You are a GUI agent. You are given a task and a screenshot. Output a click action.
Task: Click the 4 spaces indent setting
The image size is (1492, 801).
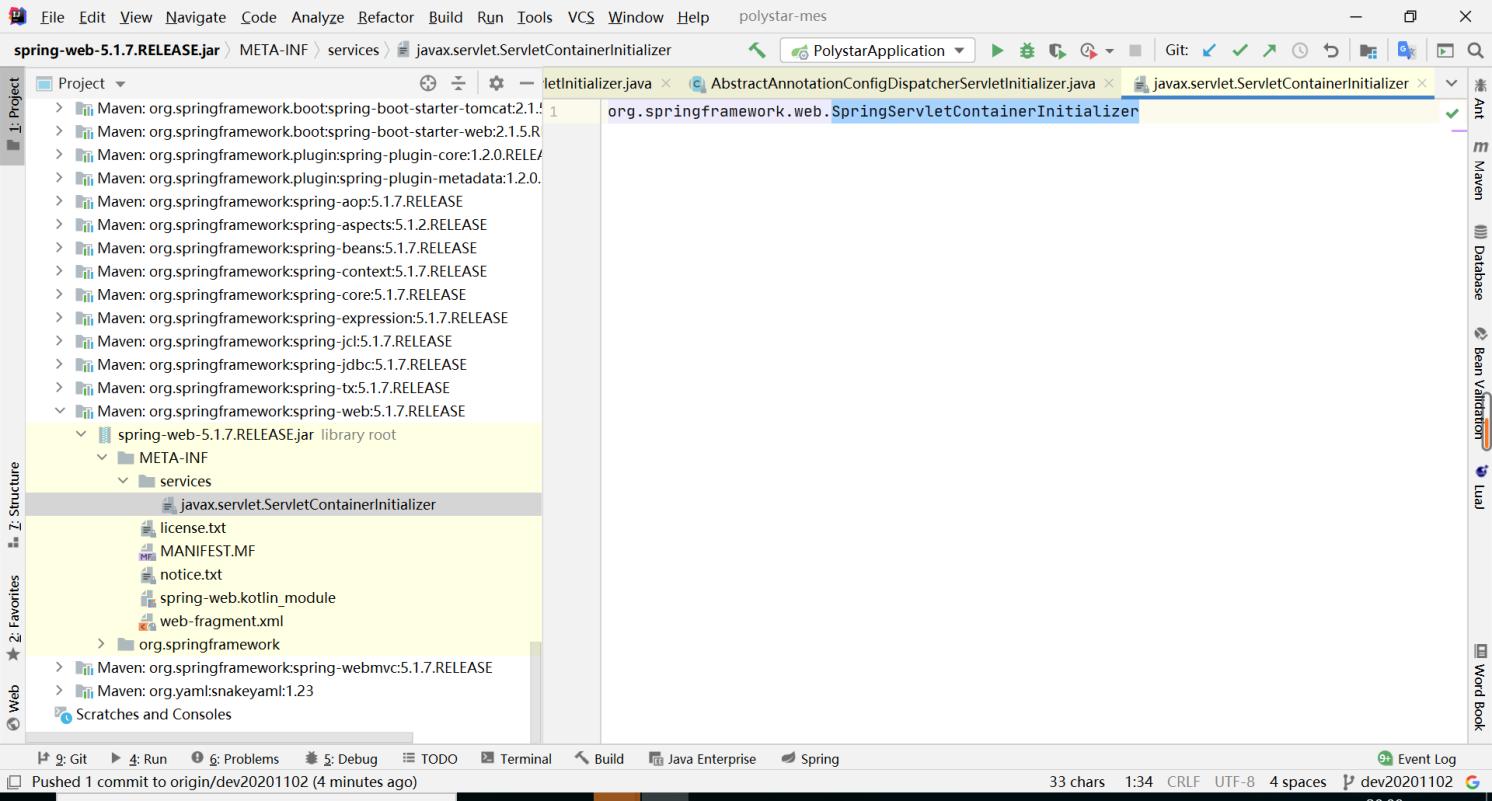(1298, 782)
